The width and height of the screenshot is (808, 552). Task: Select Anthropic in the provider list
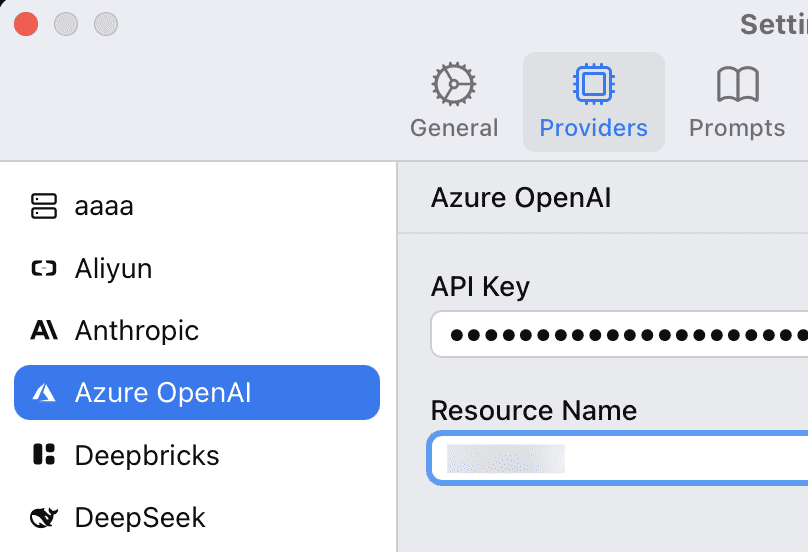click(197, 330)
